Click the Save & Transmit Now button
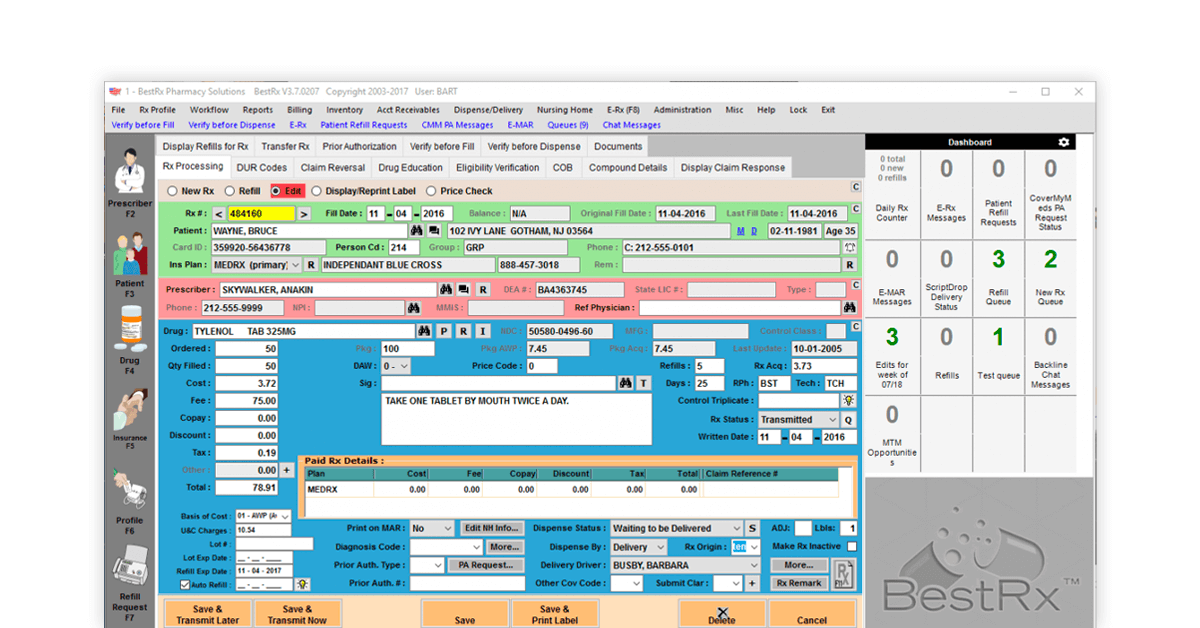Image resolution: width=1200 pixels, height=628 pixels. 297,614
